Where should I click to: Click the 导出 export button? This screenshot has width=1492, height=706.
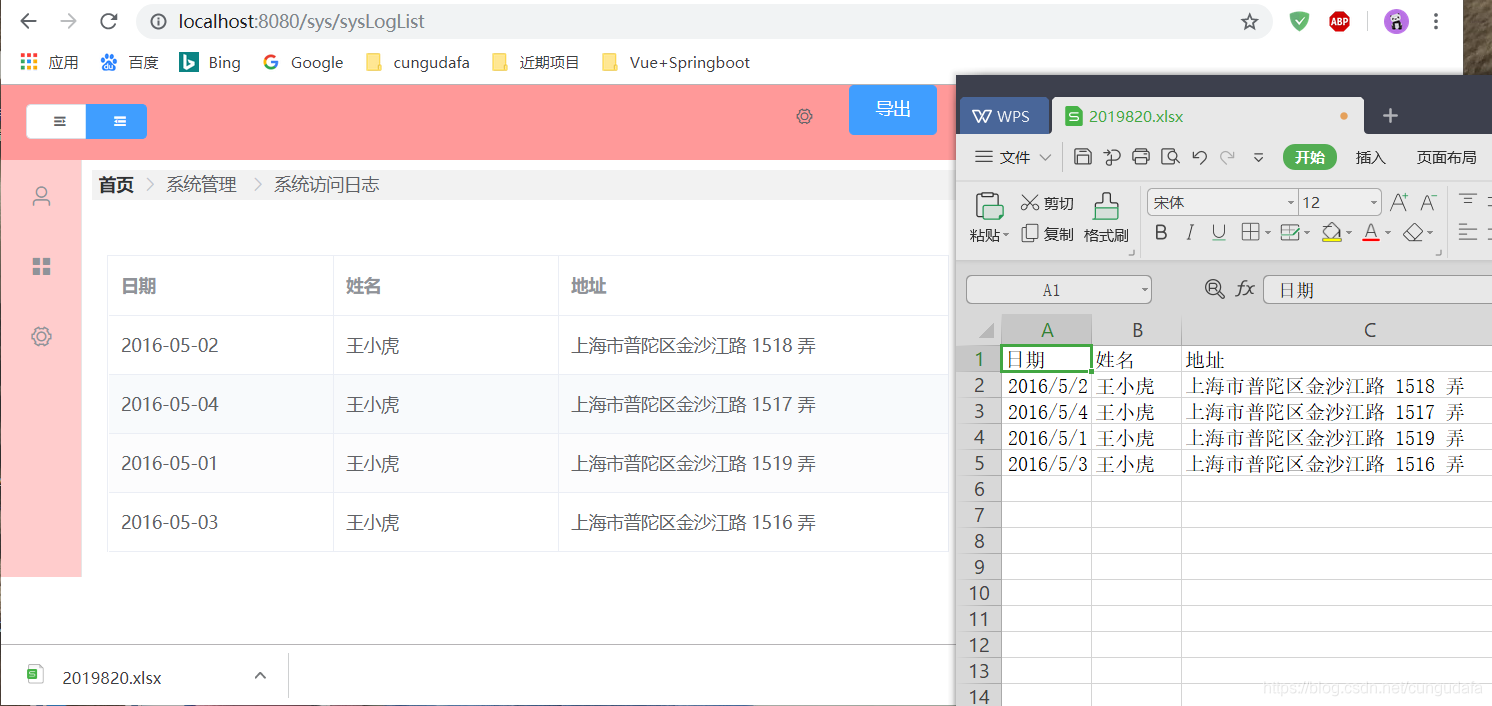click(892, 110)
